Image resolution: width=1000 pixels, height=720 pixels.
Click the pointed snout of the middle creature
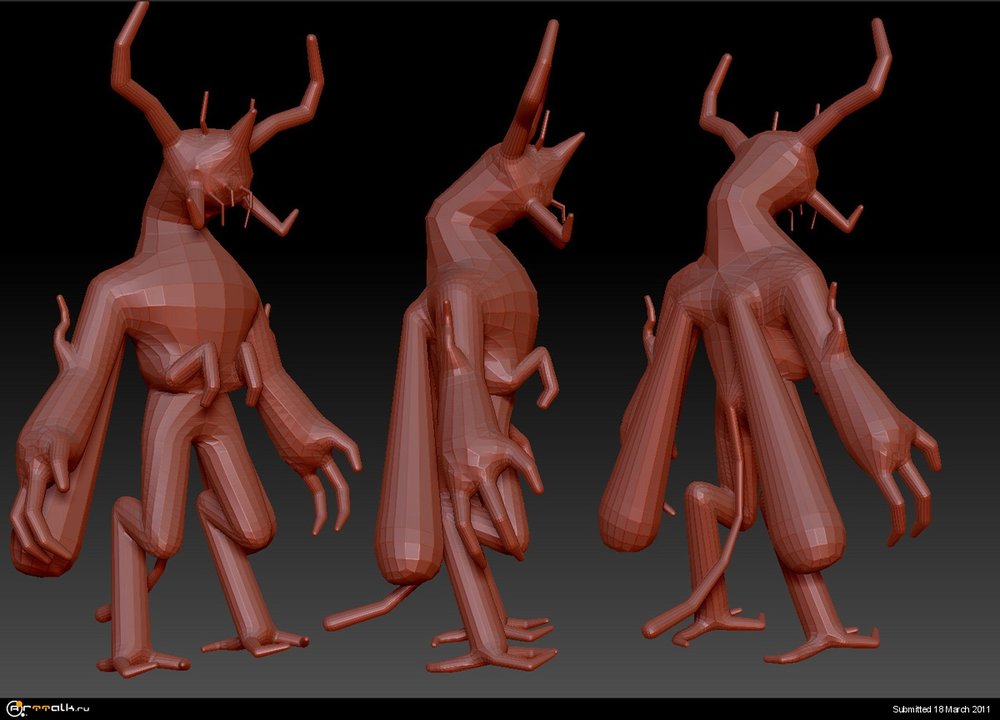tap(567, 146)
